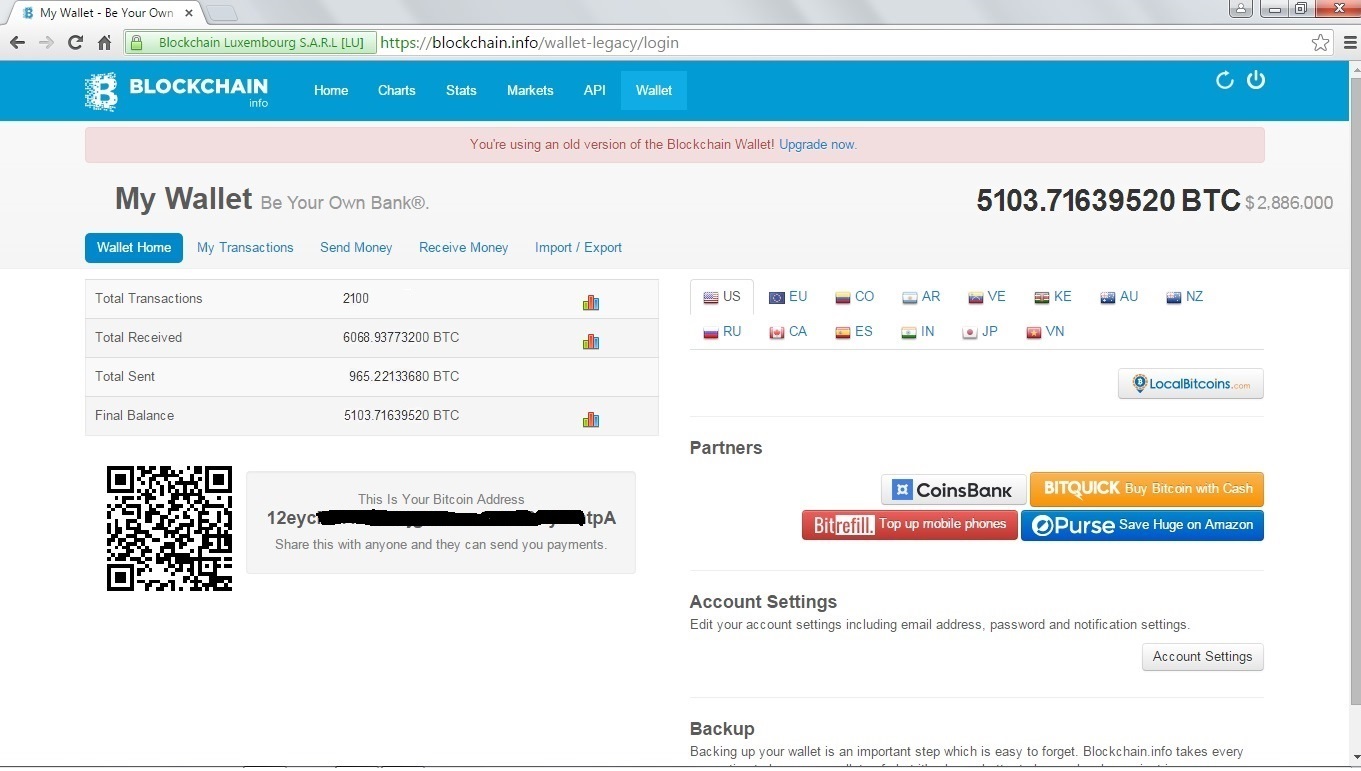Click the Upgrade now link
The image size is (1361, 771).
point(817,144)
